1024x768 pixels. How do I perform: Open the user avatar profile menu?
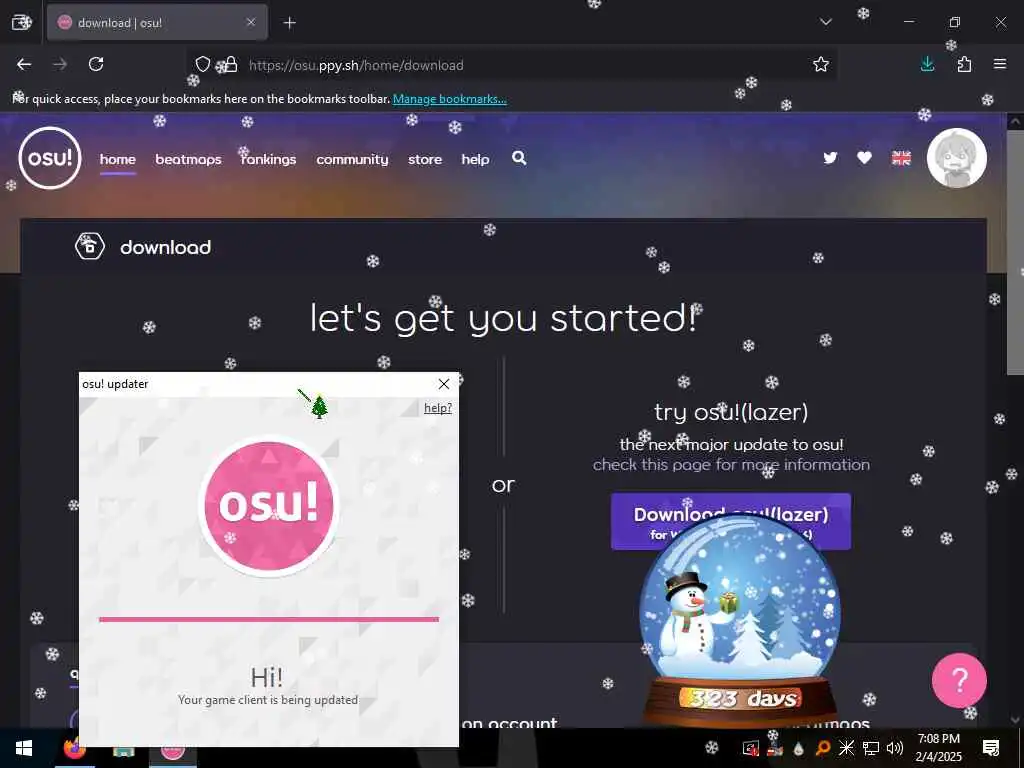(x=957, y=158)
